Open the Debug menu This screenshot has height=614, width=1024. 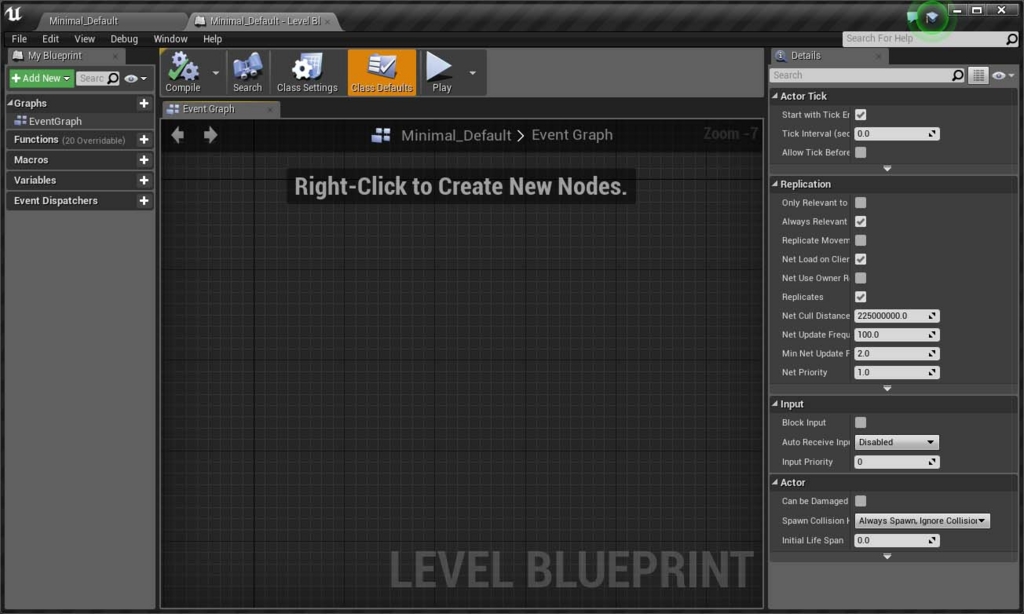click(124, 39)
